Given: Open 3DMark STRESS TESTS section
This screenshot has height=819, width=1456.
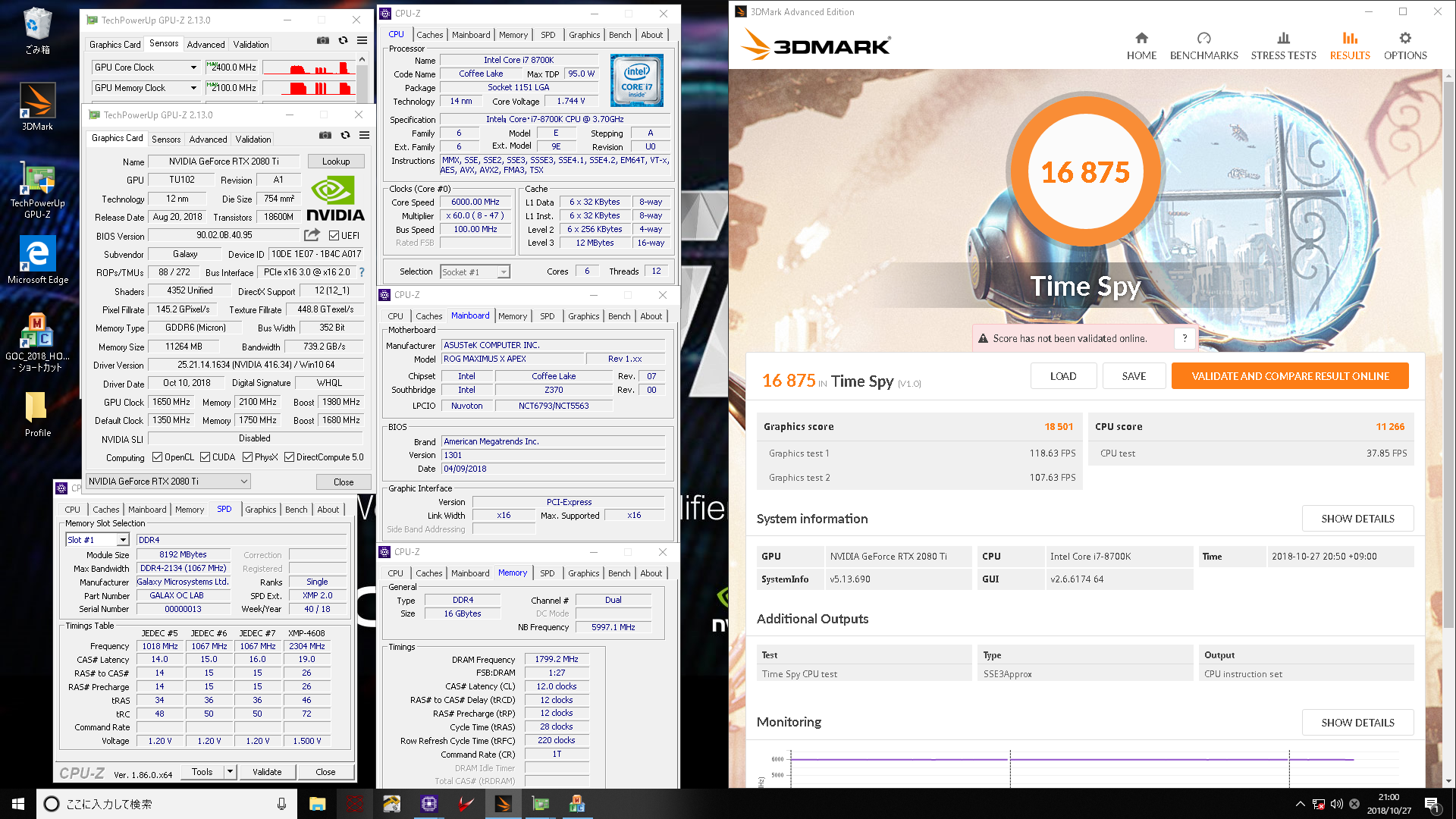Looking at the screenshot, I should [1283, 46].
